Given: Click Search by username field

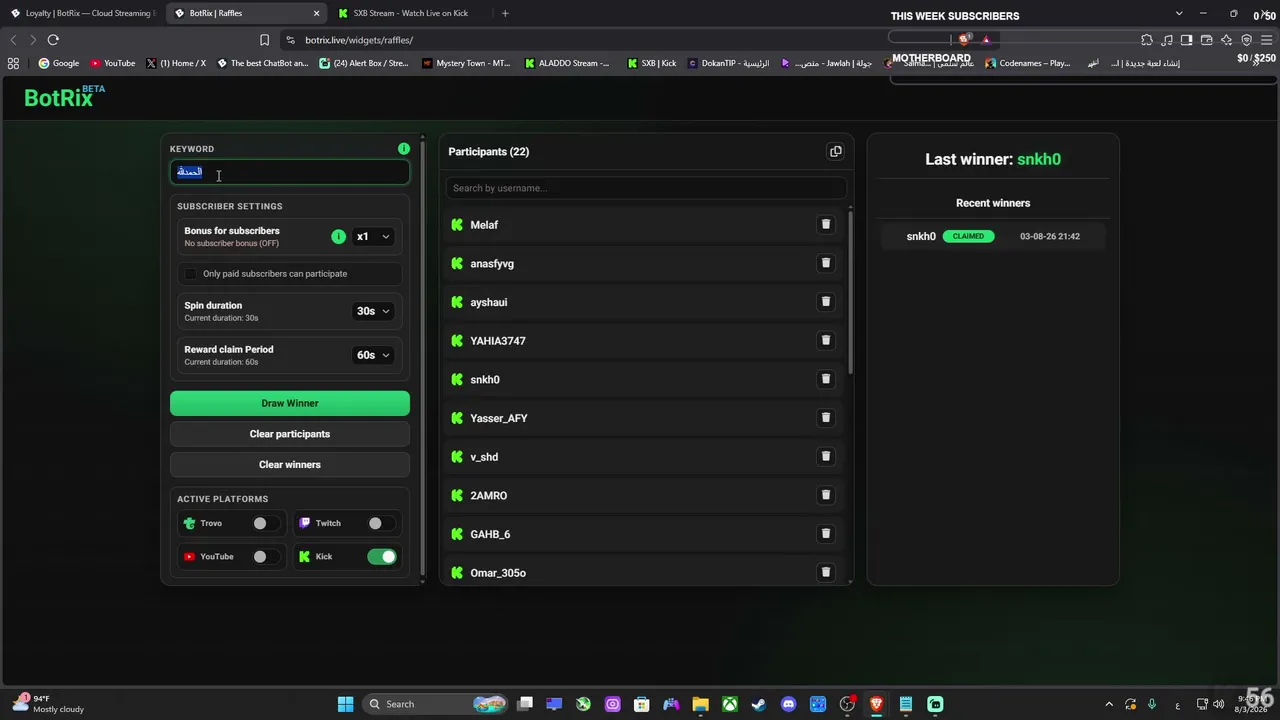Looking at the screenshot, I should tap(646, 188).
